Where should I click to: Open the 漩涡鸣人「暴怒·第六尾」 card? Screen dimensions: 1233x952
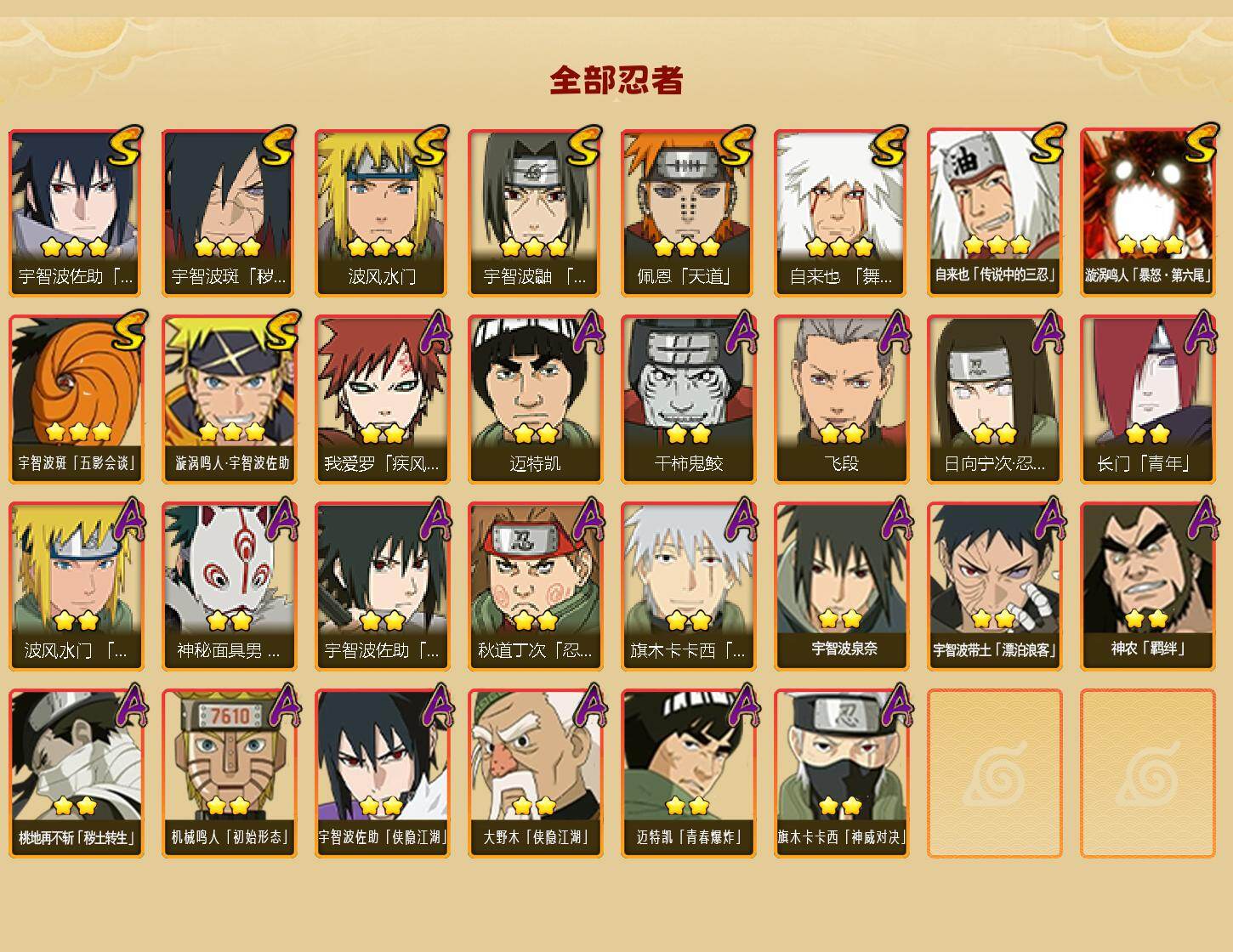click(x=1148, y=212)
